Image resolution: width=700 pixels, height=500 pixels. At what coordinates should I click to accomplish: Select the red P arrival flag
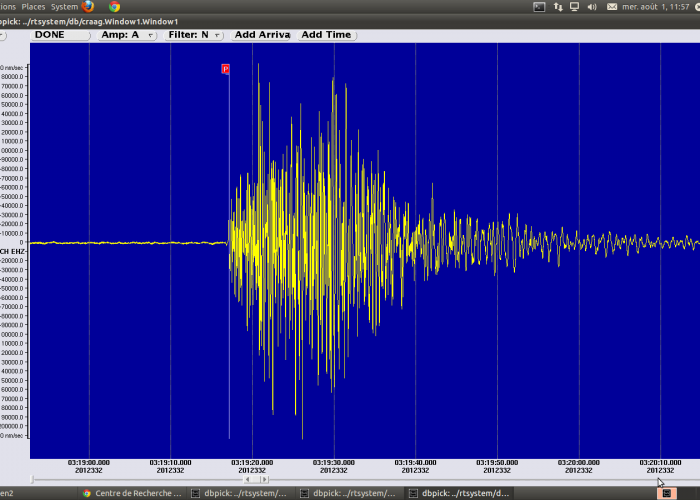(x=225, y=69)
